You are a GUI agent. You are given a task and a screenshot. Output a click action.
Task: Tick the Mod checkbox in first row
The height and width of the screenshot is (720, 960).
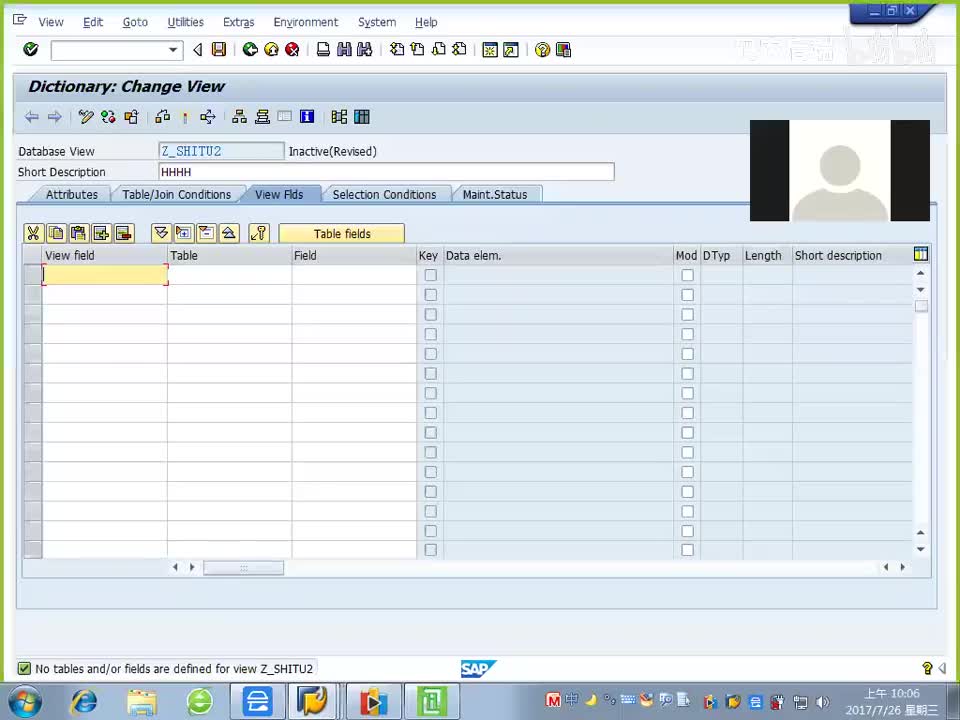[687, 275]
